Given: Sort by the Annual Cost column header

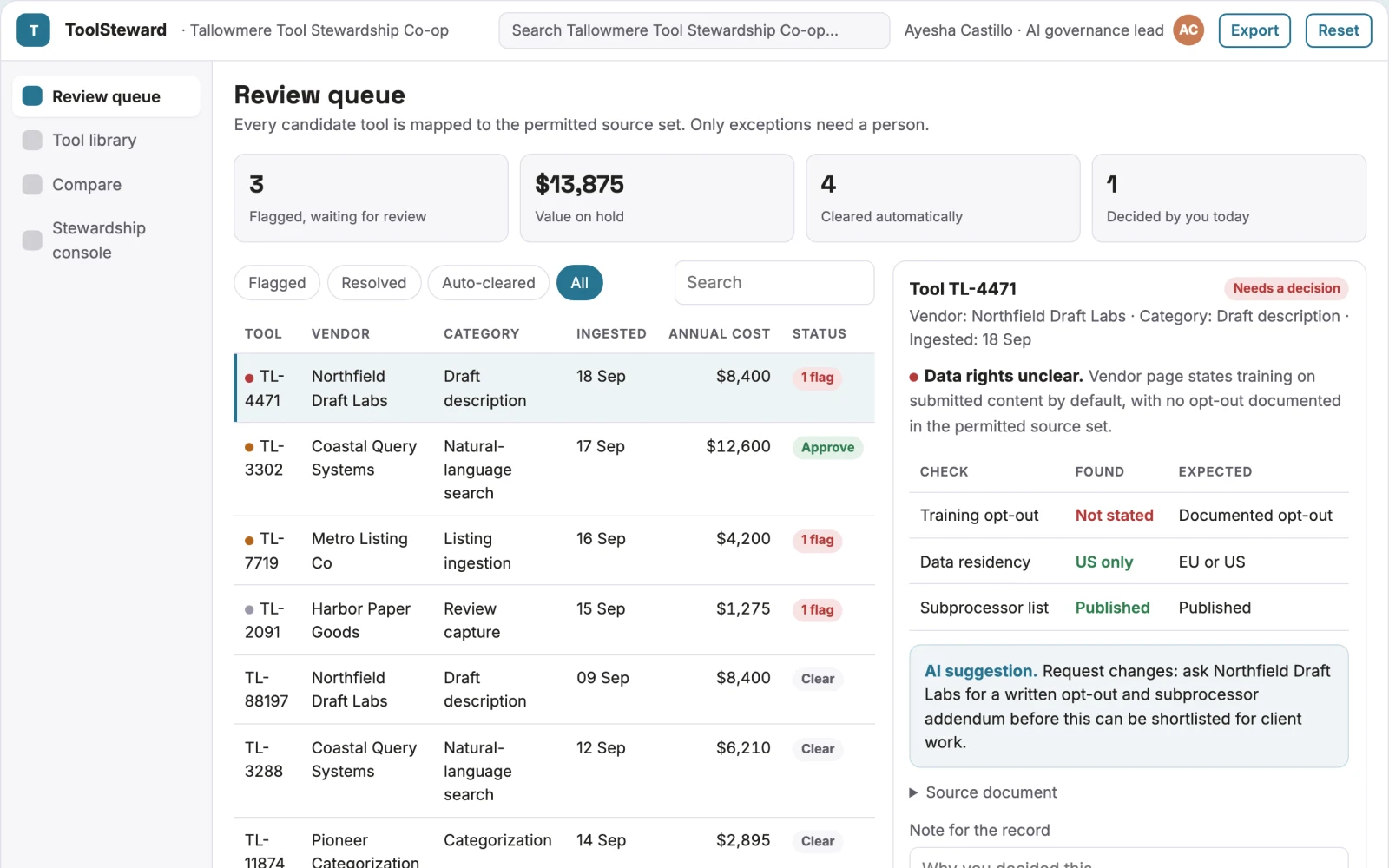Looking at the screenshot, I should pos(719,333).
